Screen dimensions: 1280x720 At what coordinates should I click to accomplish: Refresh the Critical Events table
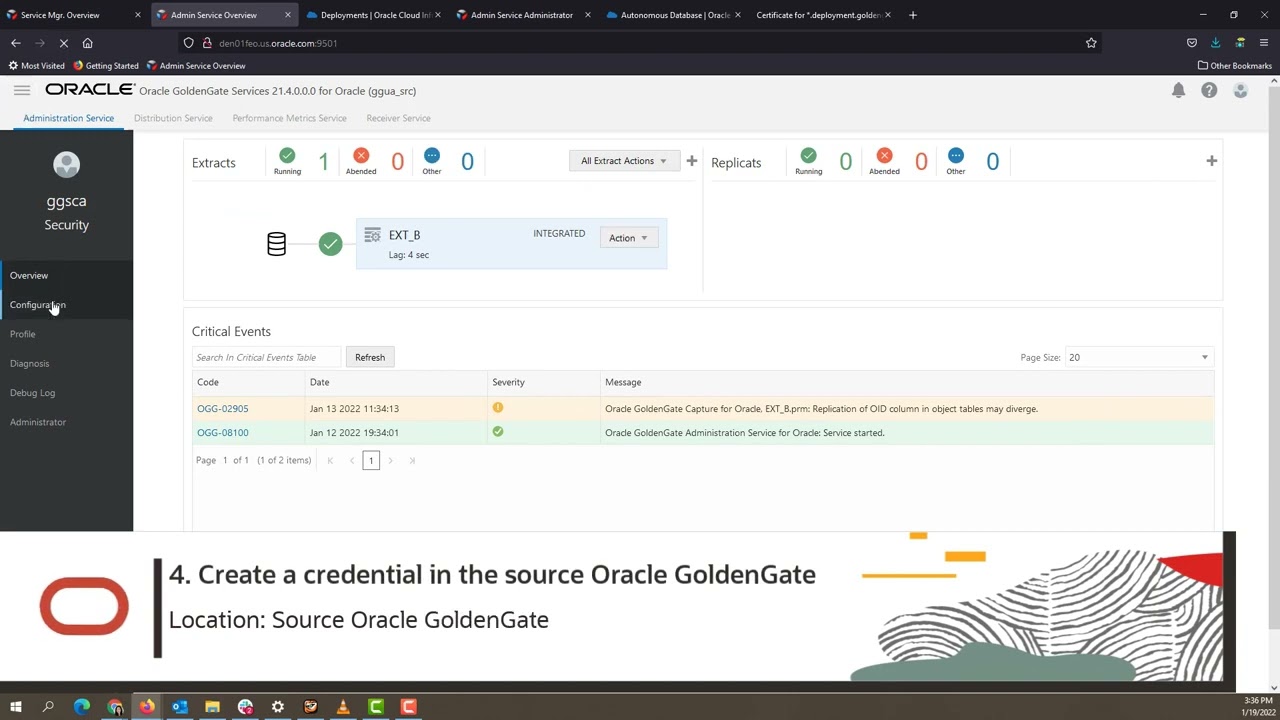[370, 357]
